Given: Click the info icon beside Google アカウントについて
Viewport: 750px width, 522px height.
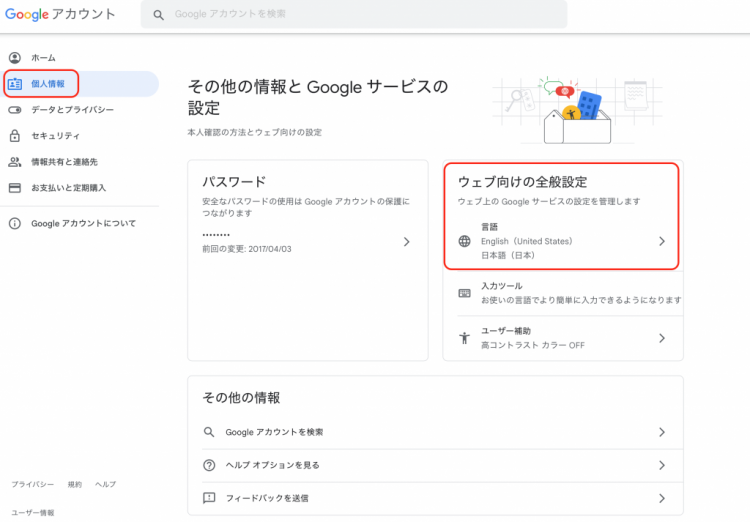Looking at the screenshot, I should click(x=15, y=223).
